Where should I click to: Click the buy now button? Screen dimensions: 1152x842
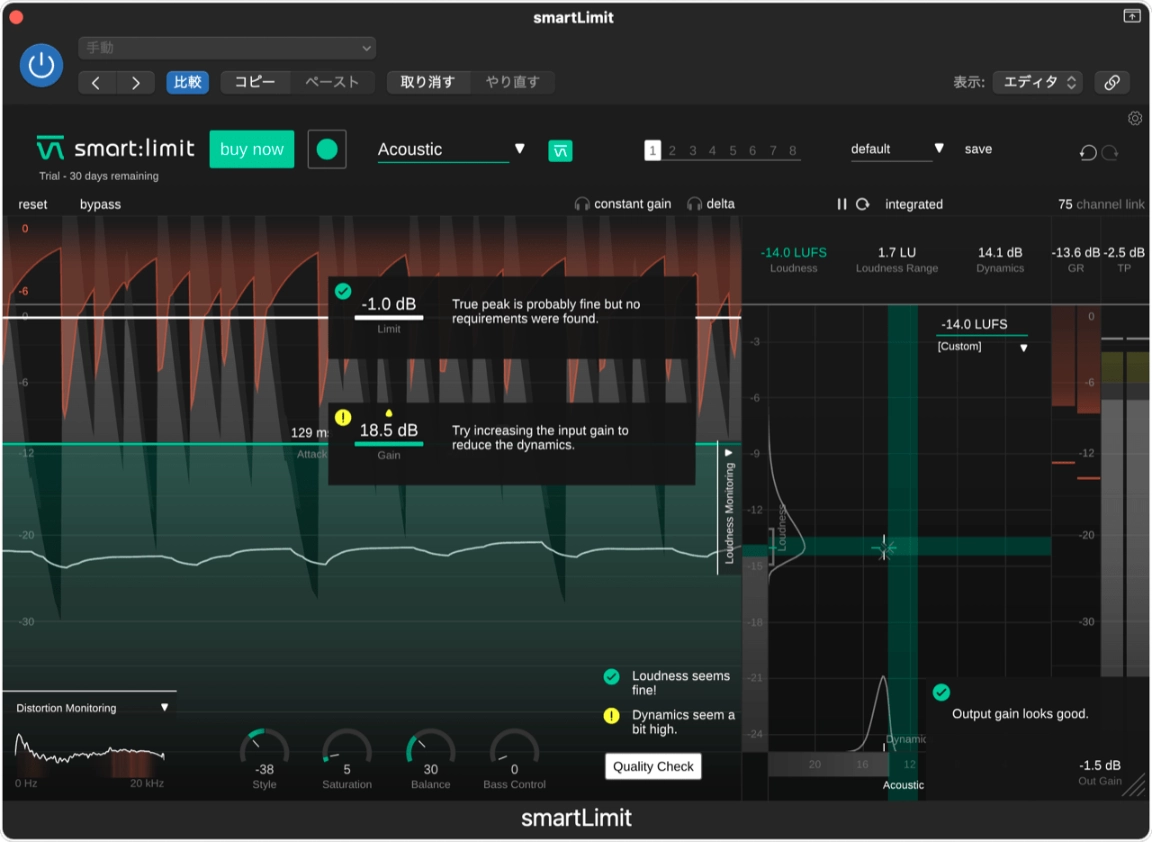click(251, 149)
